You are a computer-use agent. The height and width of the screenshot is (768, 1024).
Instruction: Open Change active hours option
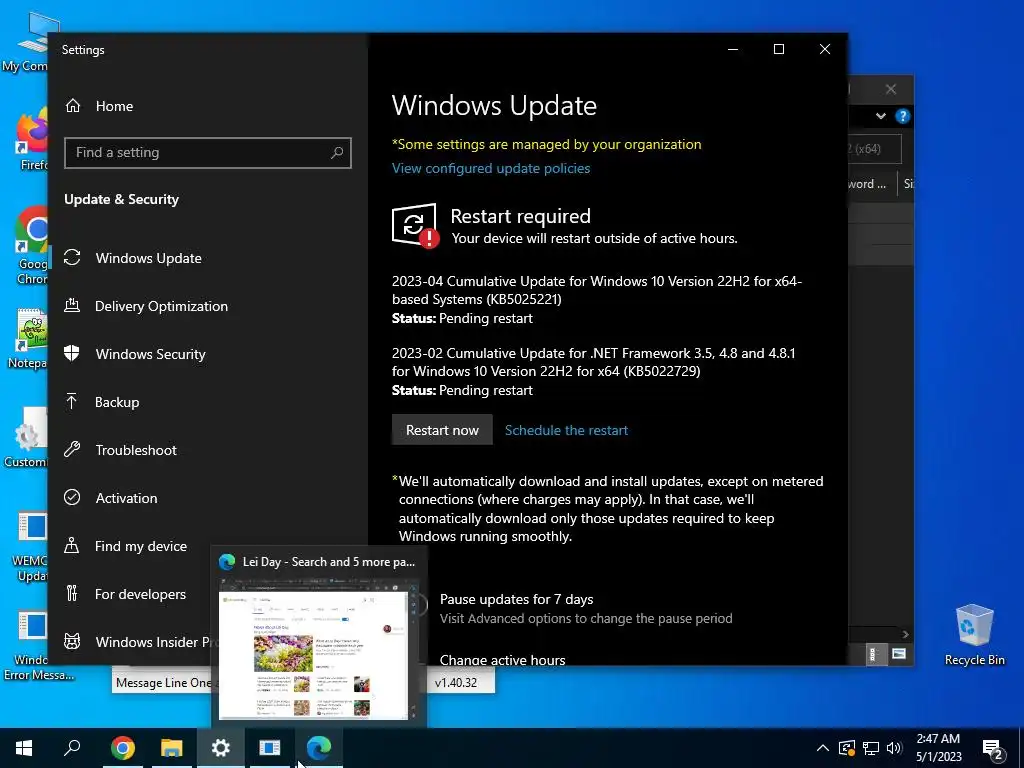coord(502,660)
